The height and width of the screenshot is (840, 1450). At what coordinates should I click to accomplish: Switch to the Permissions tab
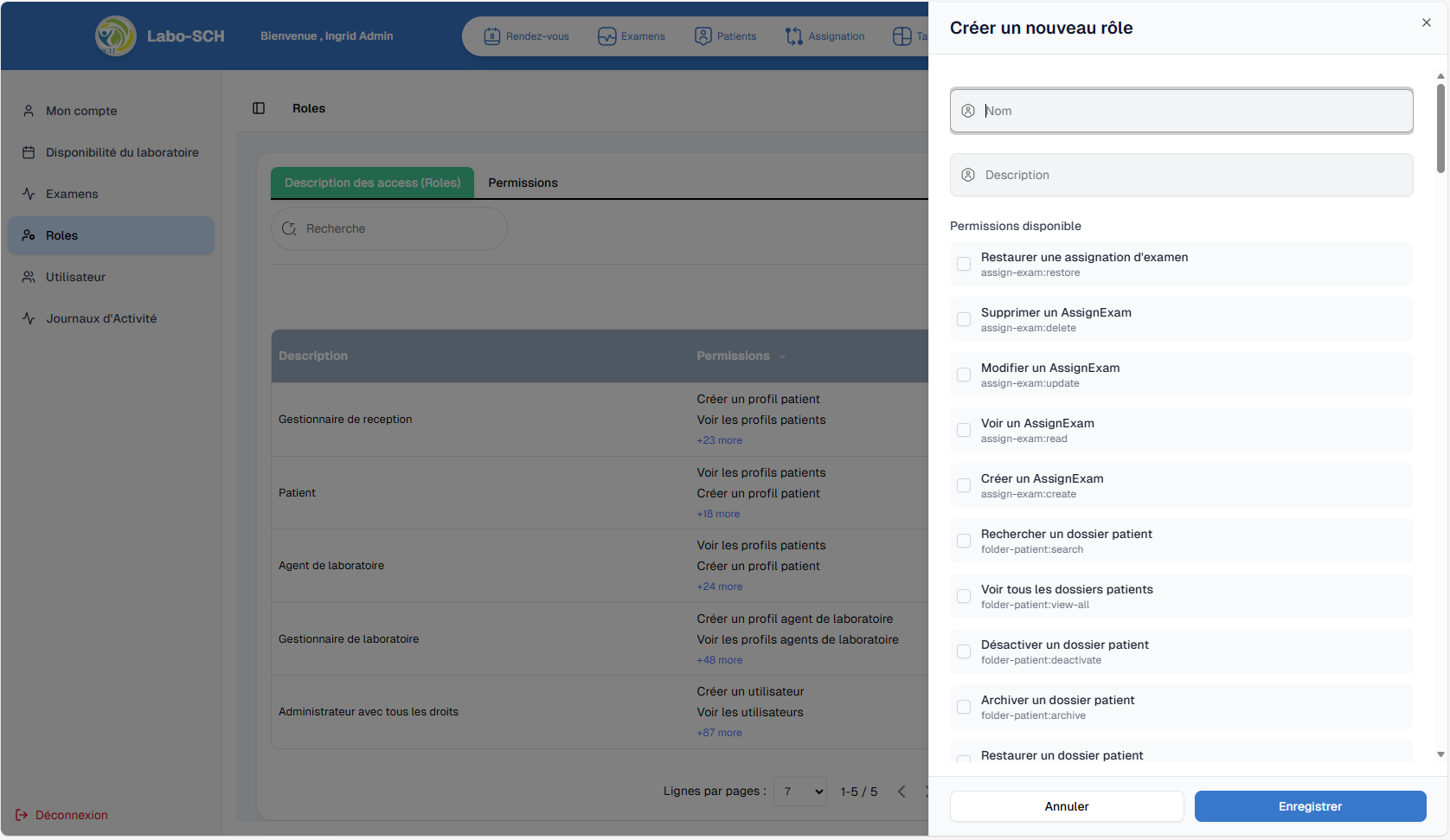523,183
